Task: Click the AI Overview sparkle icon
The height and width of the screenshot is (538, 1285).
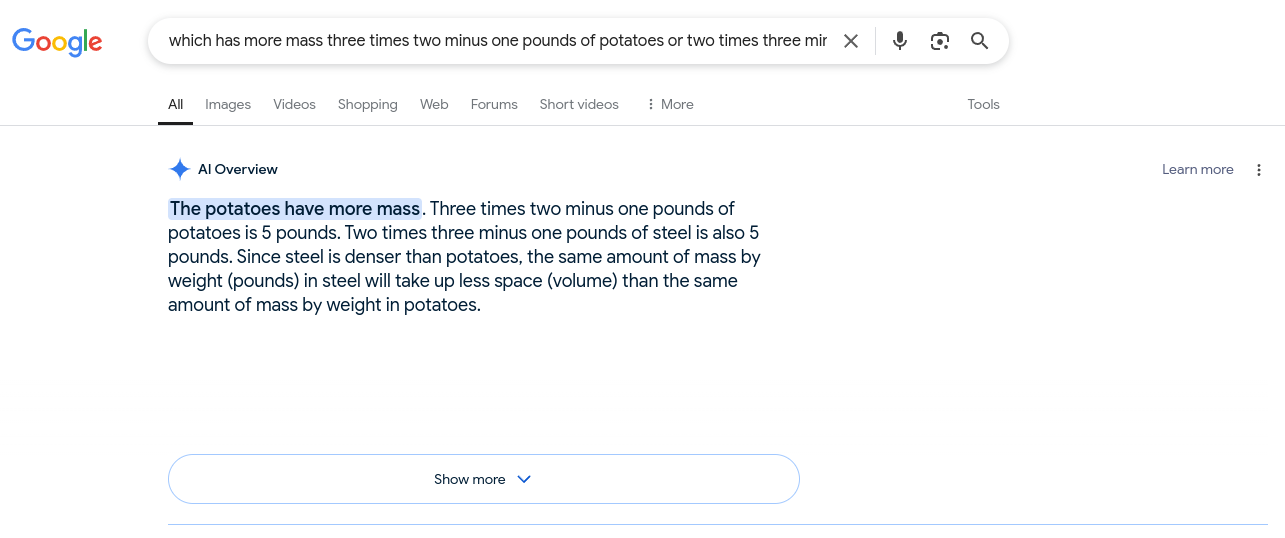Action: [x=180, y=169]
